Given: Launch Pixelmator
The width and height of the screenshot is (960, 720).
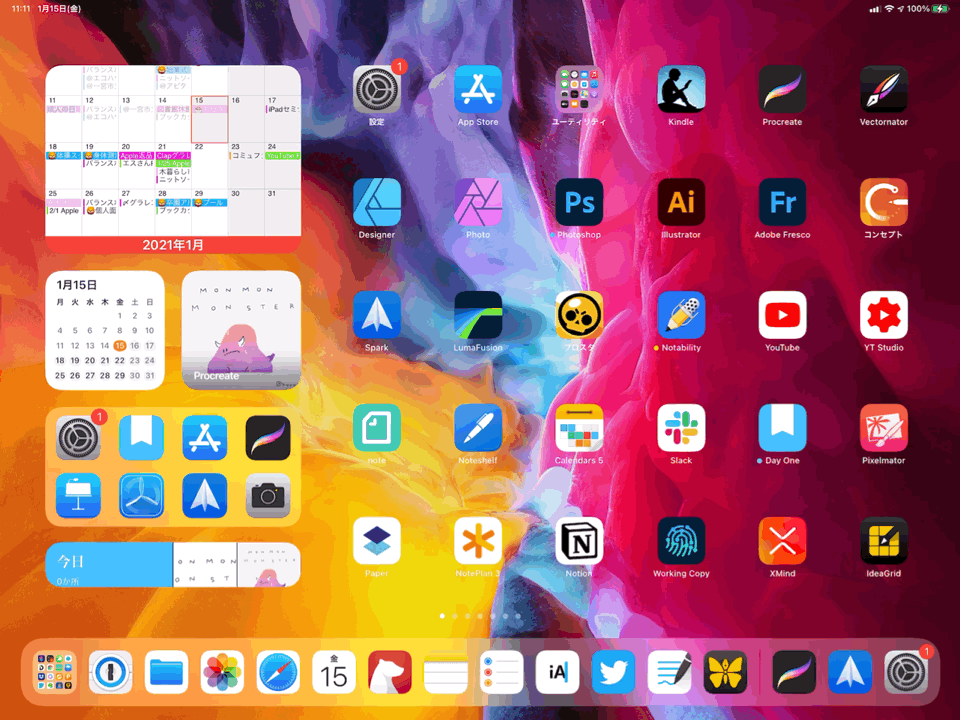Looking at the screenshot, I should click(x=883, y=427).
